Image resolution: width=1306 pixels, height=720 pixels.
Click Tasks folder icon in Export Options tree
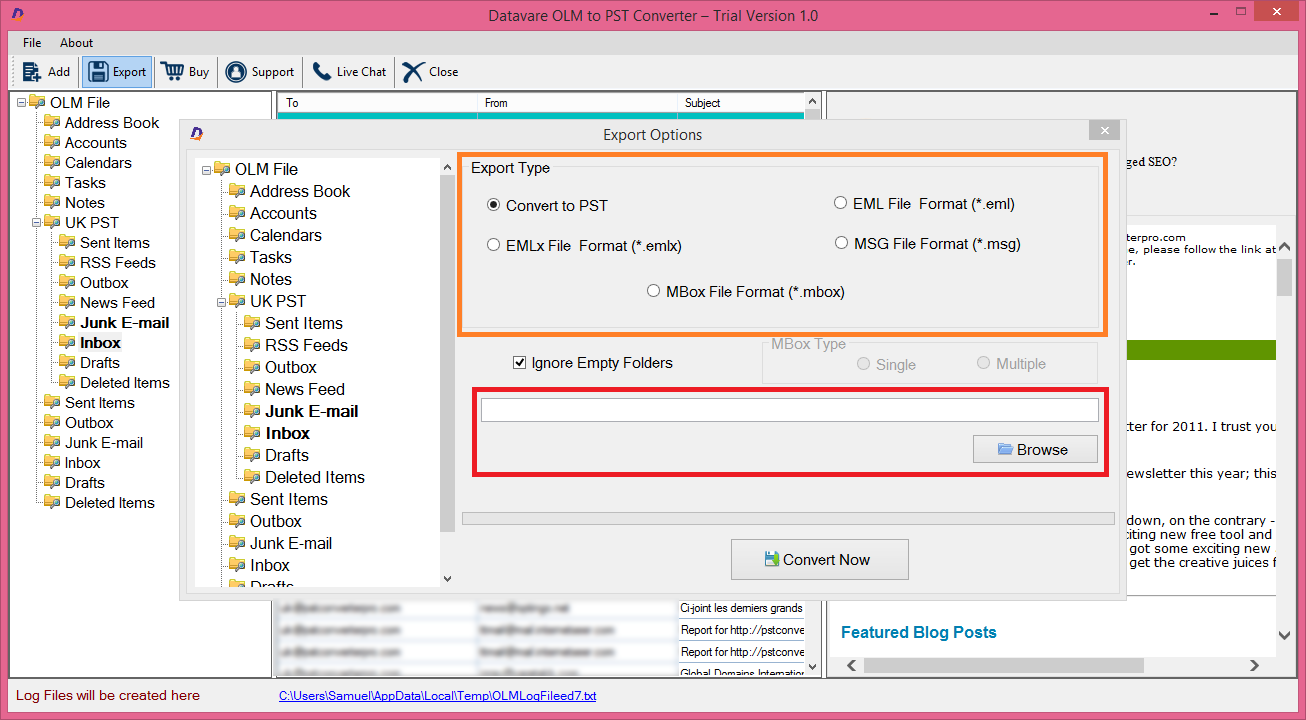[x=238, y=257]
